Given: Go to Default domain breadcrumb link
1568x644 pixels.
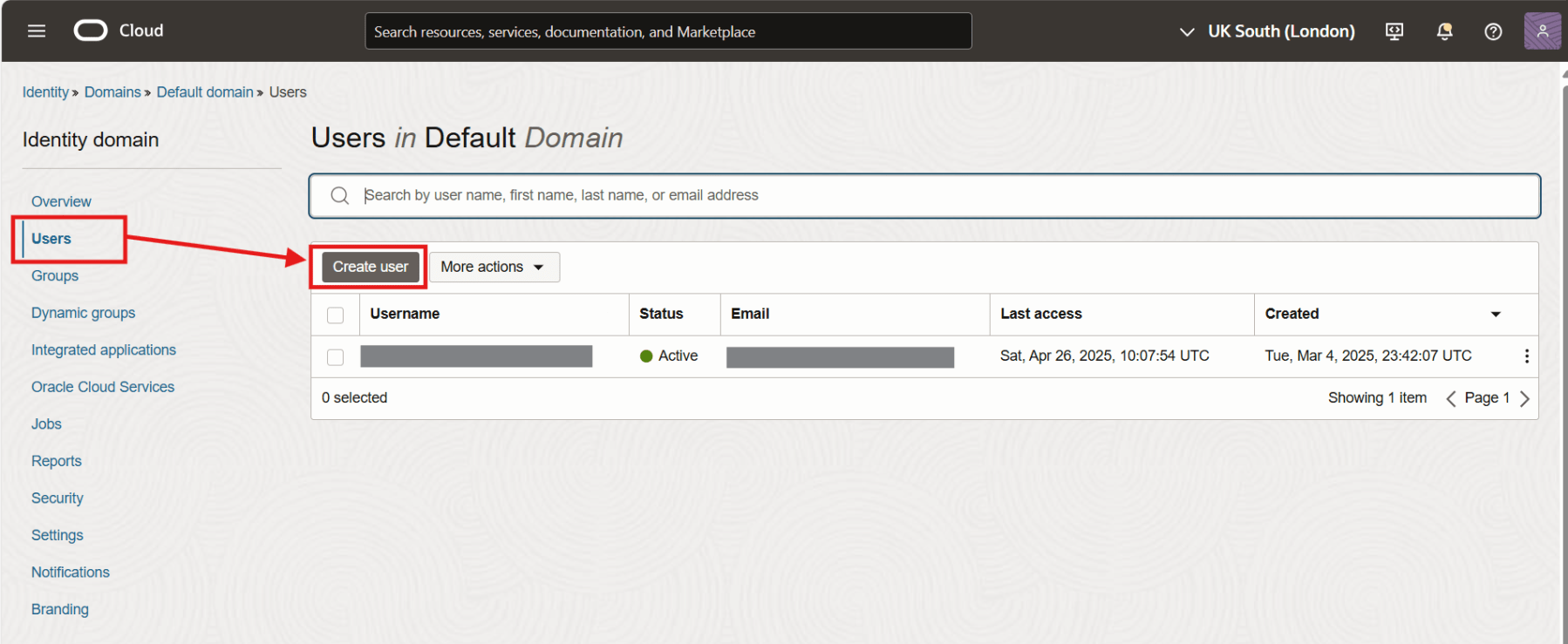Looking at the screenshot, I should [x=205, y=92].
